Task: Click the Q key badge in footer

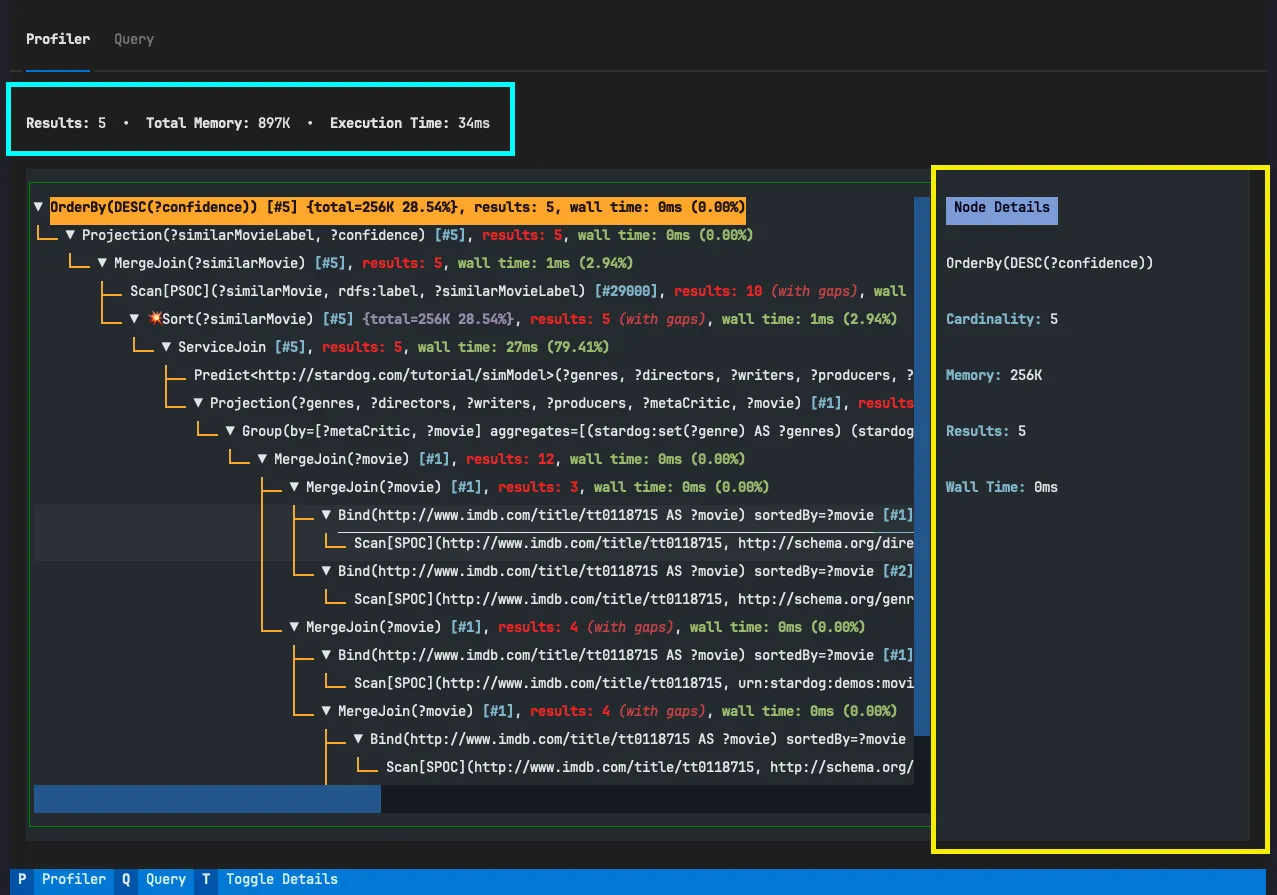Action: pyautogui.click(x=126, y=880)
